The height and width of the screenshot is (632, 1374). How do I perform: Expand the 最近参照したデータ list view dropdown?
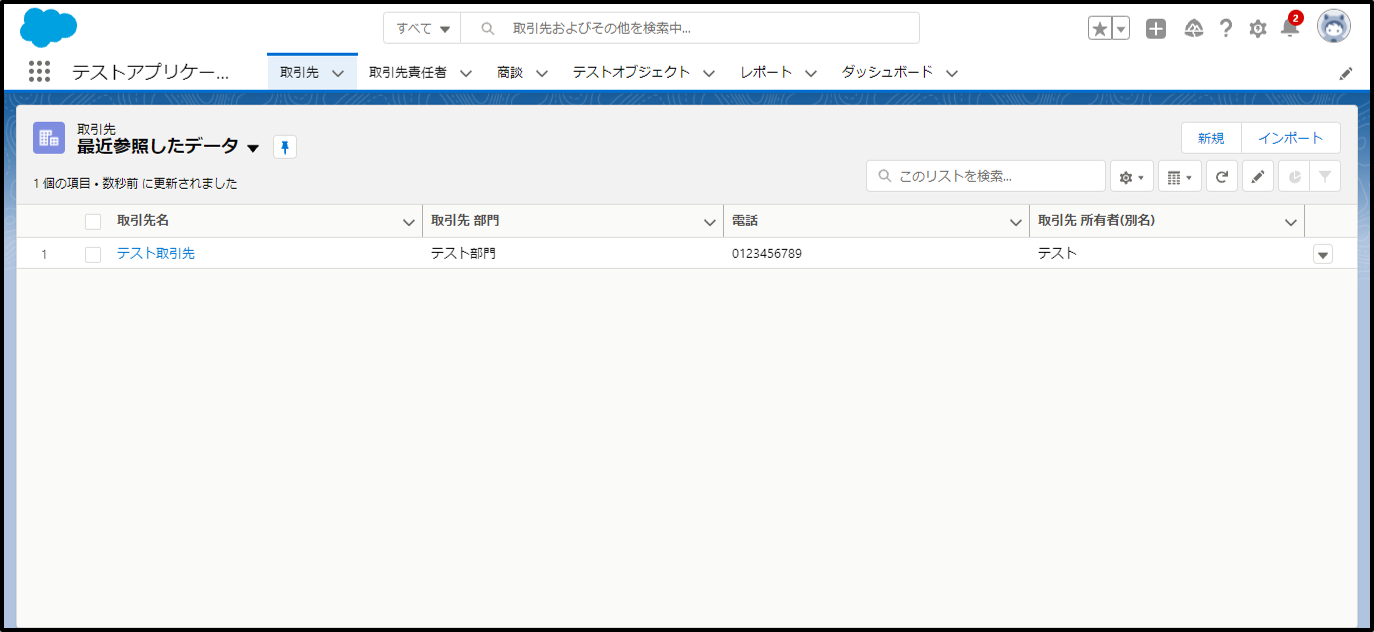pyautogui.click(x=253, y=148)
